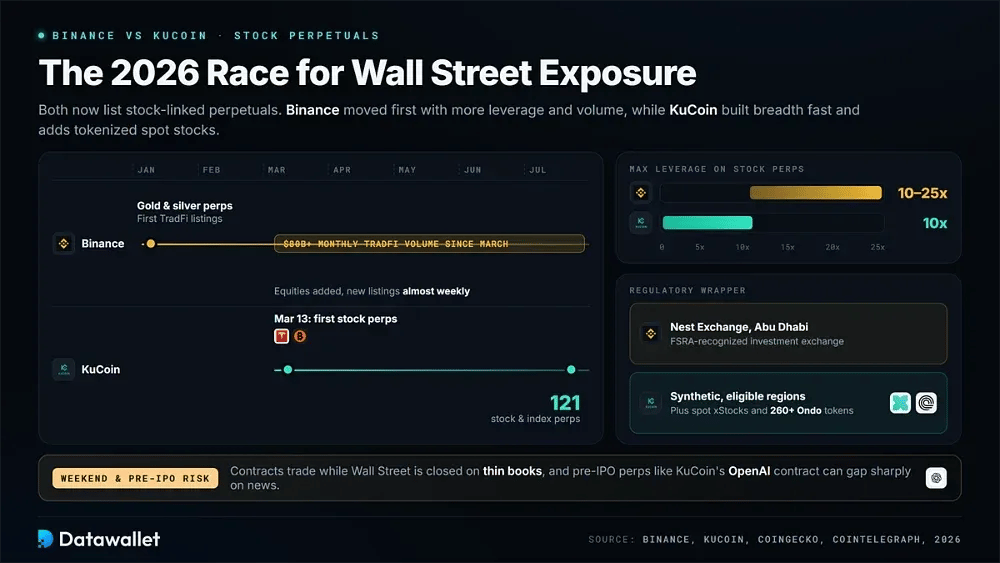Image resolution: width=1000 pixels, height=563 pixels.
Task: Click the teal 10x leverage bar
Action: pos(707,223)
